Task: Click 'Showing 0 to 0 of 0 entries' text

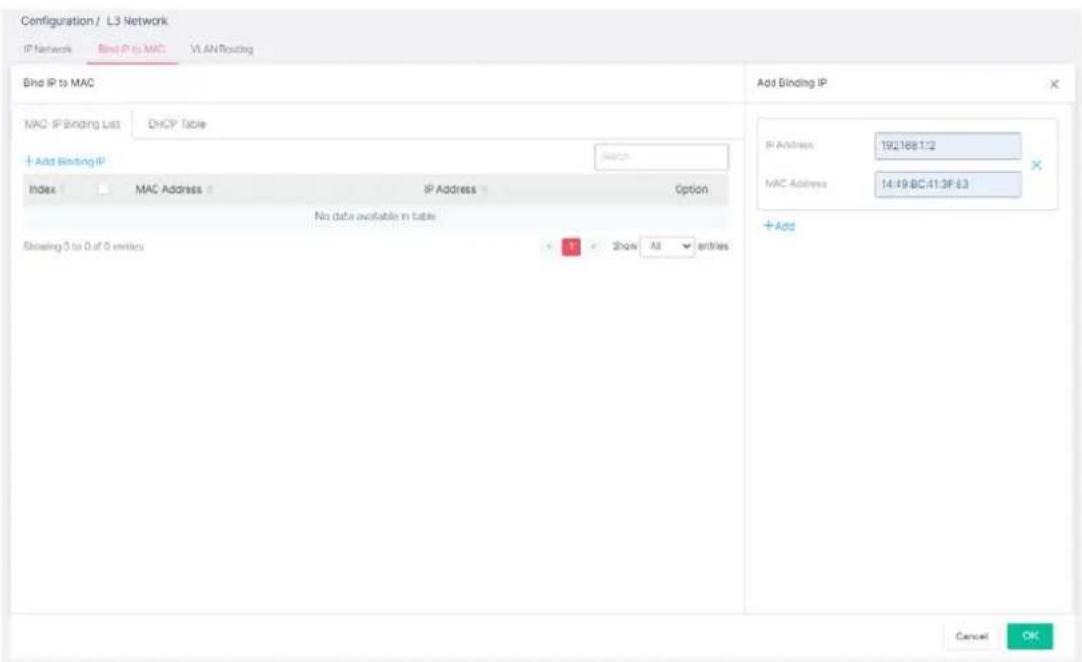Action: 83,246
